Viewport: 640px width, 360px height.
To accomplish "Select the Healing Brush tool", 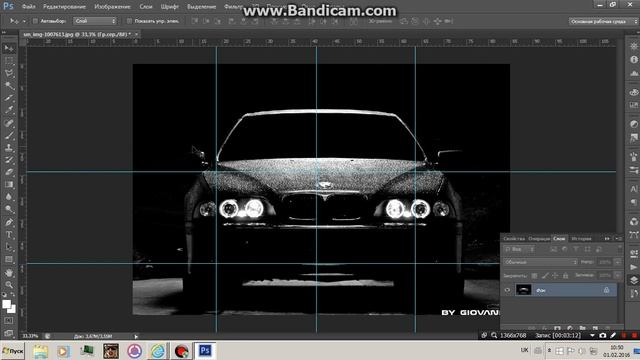I will tap(9, 123).
